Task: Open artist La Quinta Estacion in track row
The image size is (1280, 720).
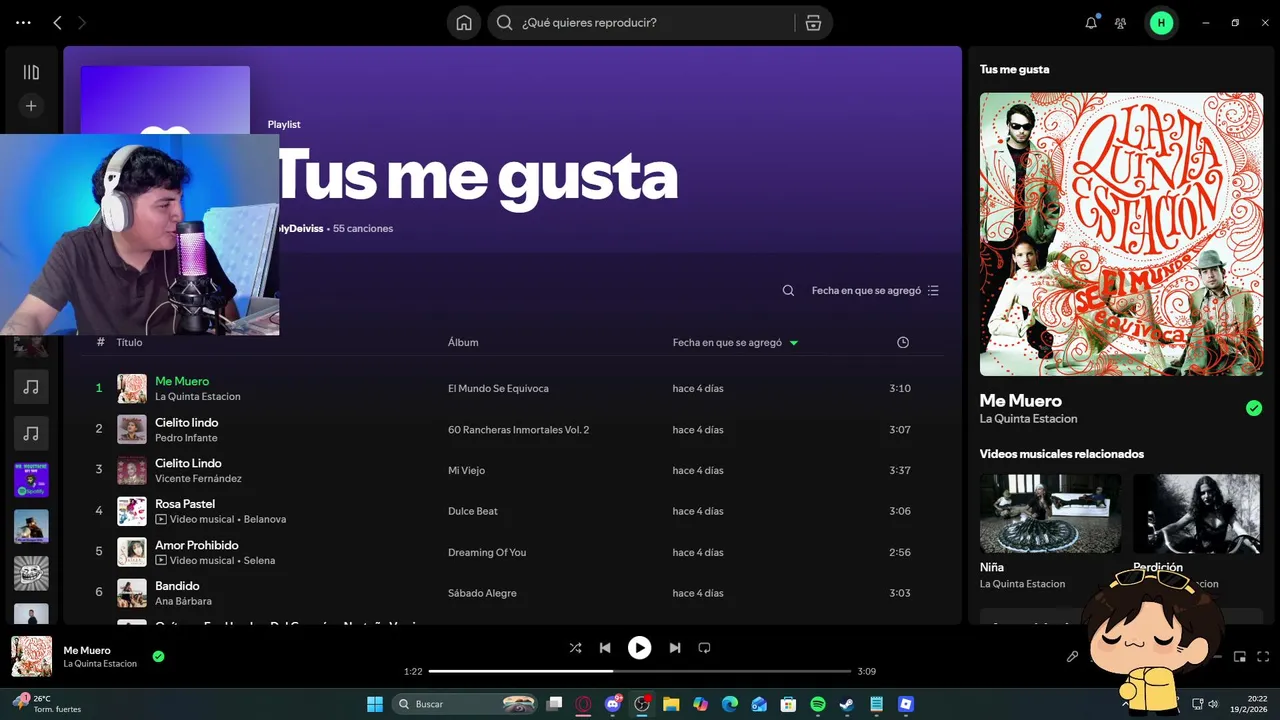Action: 198,396
